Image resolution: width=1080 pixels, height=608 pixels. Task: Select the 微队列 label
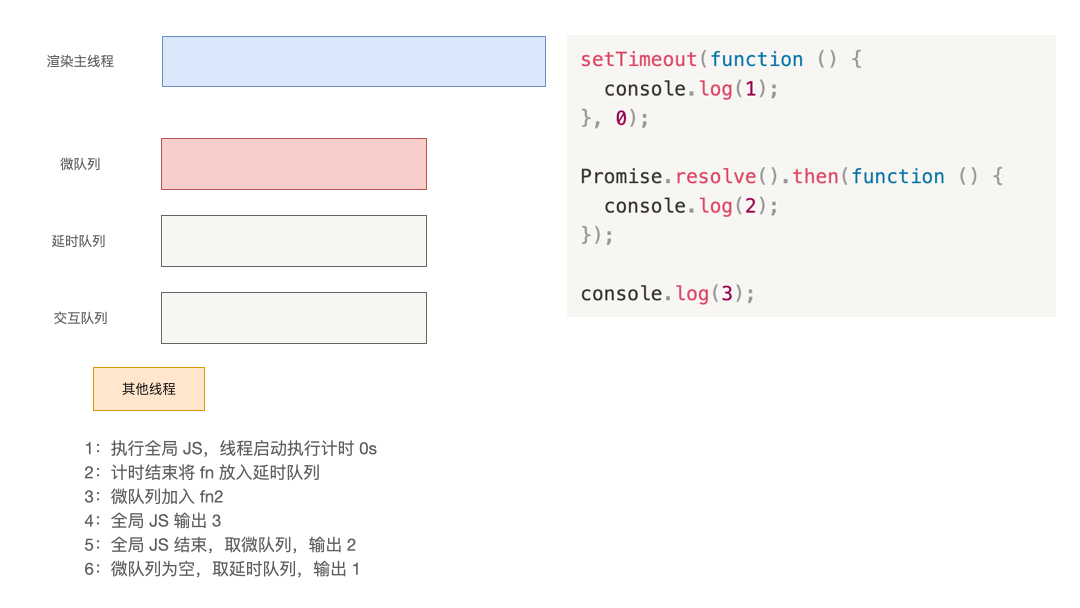tap(80, 164)
